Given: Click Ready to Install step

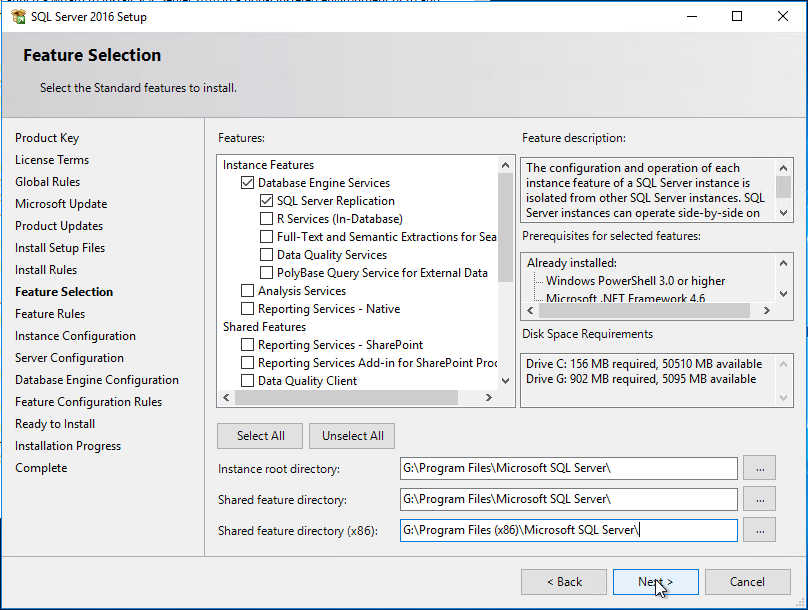Looking at the screenshot, I should (x=55, y=424).
